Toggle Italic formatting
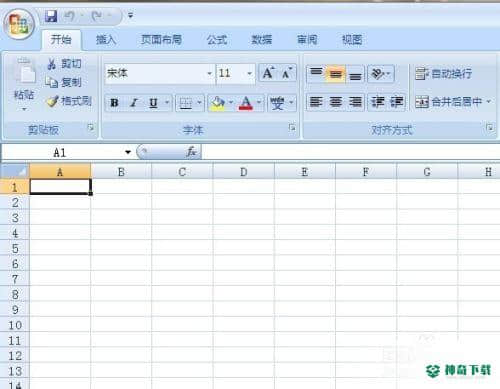Image resolution: width=500 pixels, height=389 pixels. 134,103
